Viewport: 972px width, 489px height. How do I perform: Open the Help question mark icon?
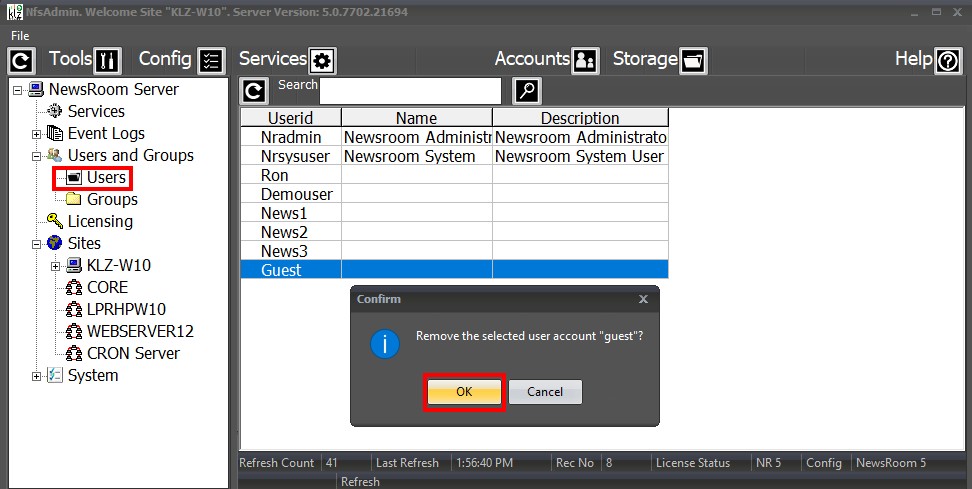pos(948,61)
